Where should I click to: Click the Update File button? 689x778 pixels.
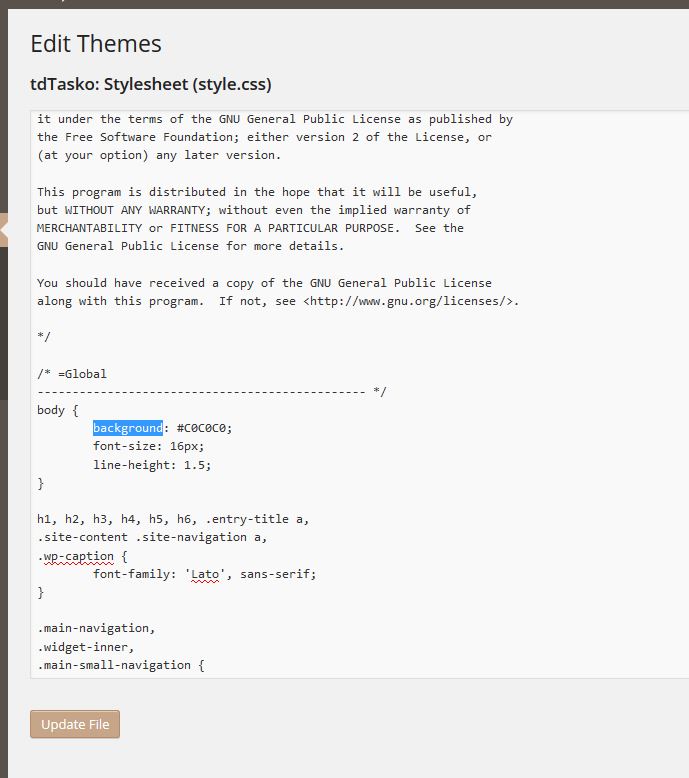click(x=75, y=724)
